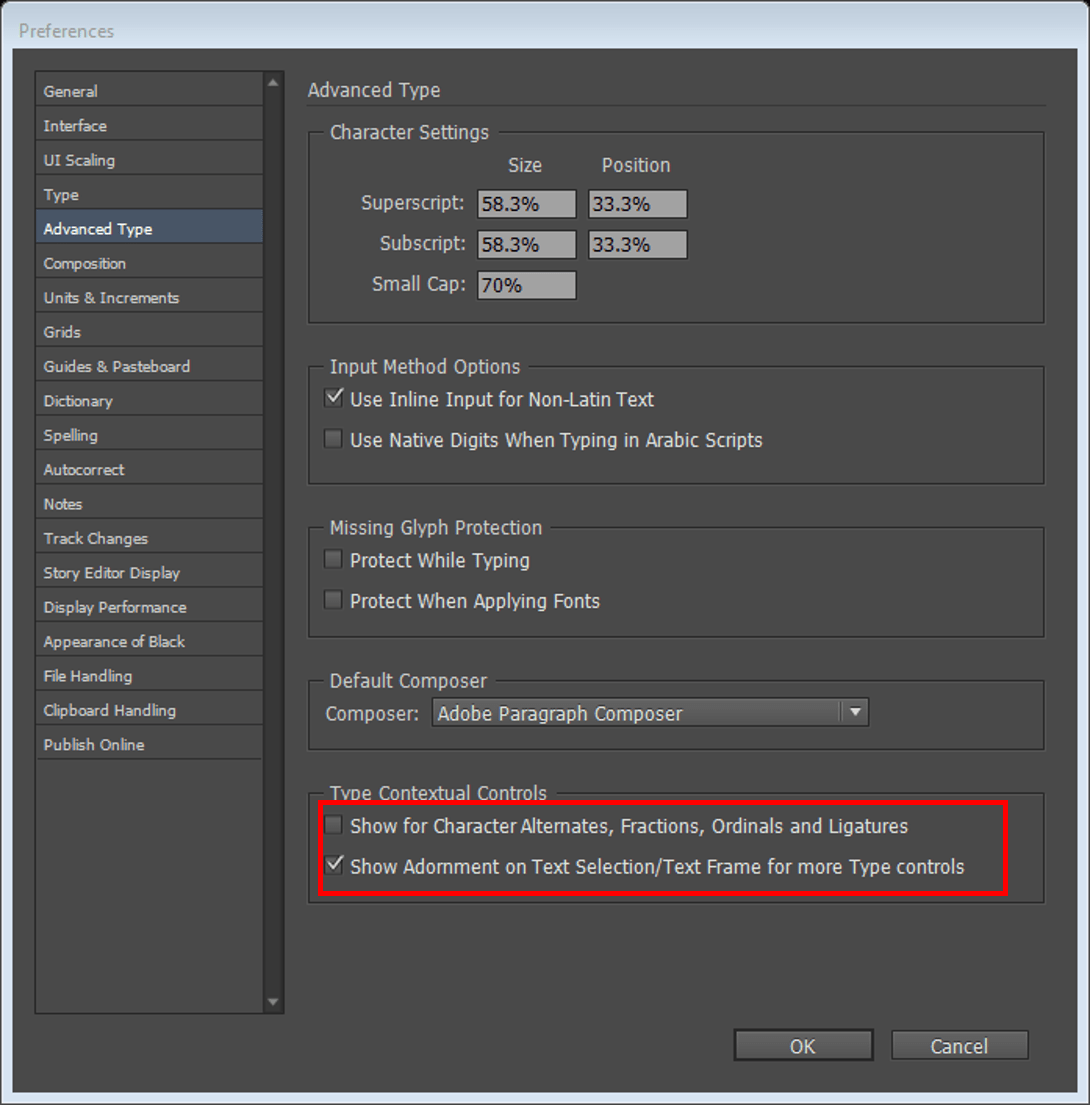Select Interface in the sidebar
The image size is (1090, 1105).
[149, 125]
